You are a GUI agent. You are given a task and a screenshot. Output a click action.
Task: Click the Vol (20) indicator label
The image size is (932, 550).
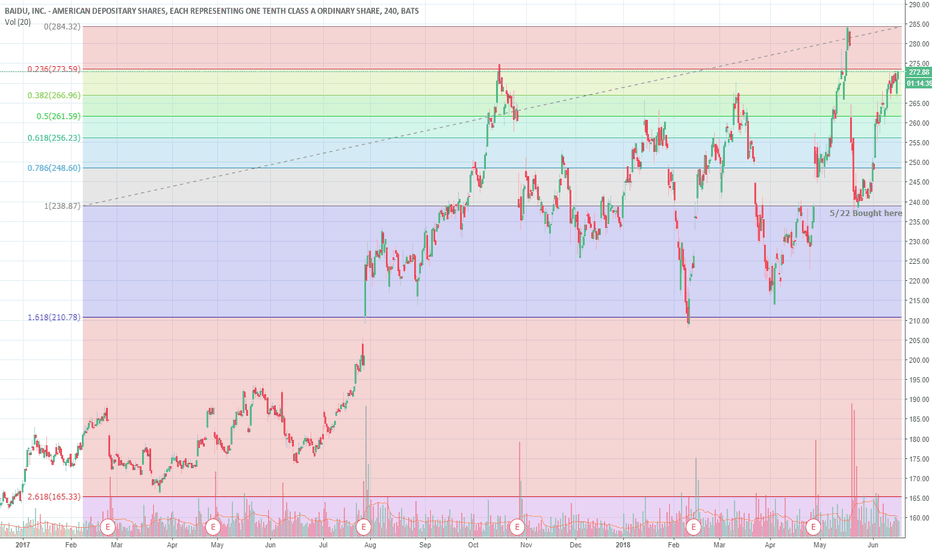pyautogui.click(x=18, y=22)
